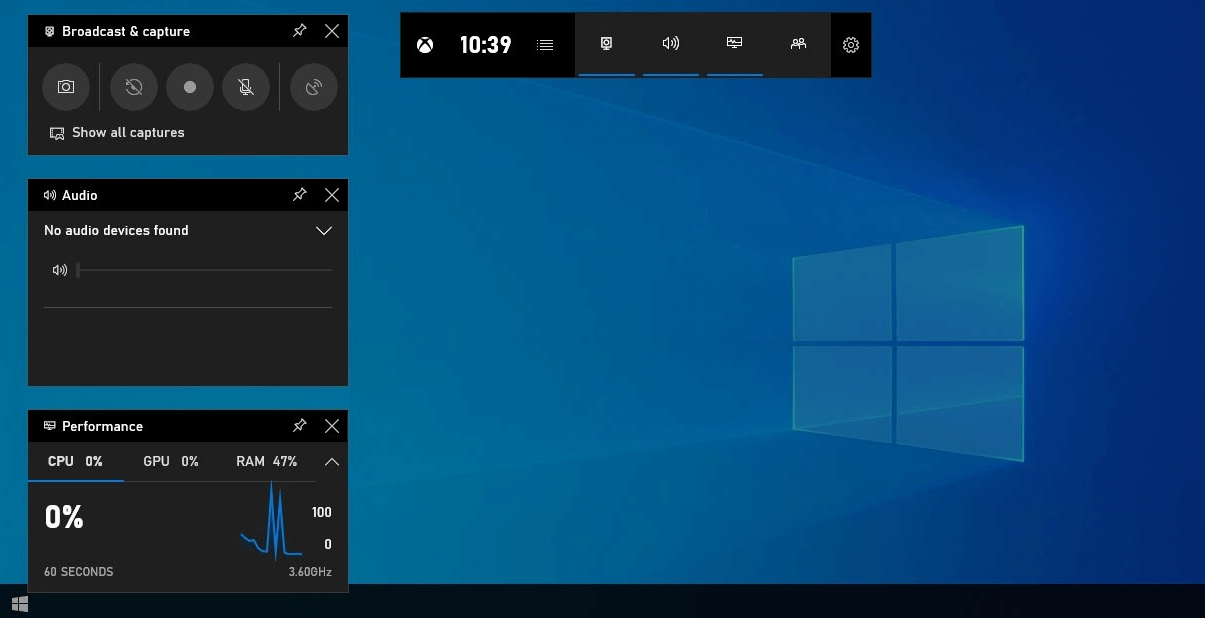Click the Broadcast & capture title

coord(126,31)
